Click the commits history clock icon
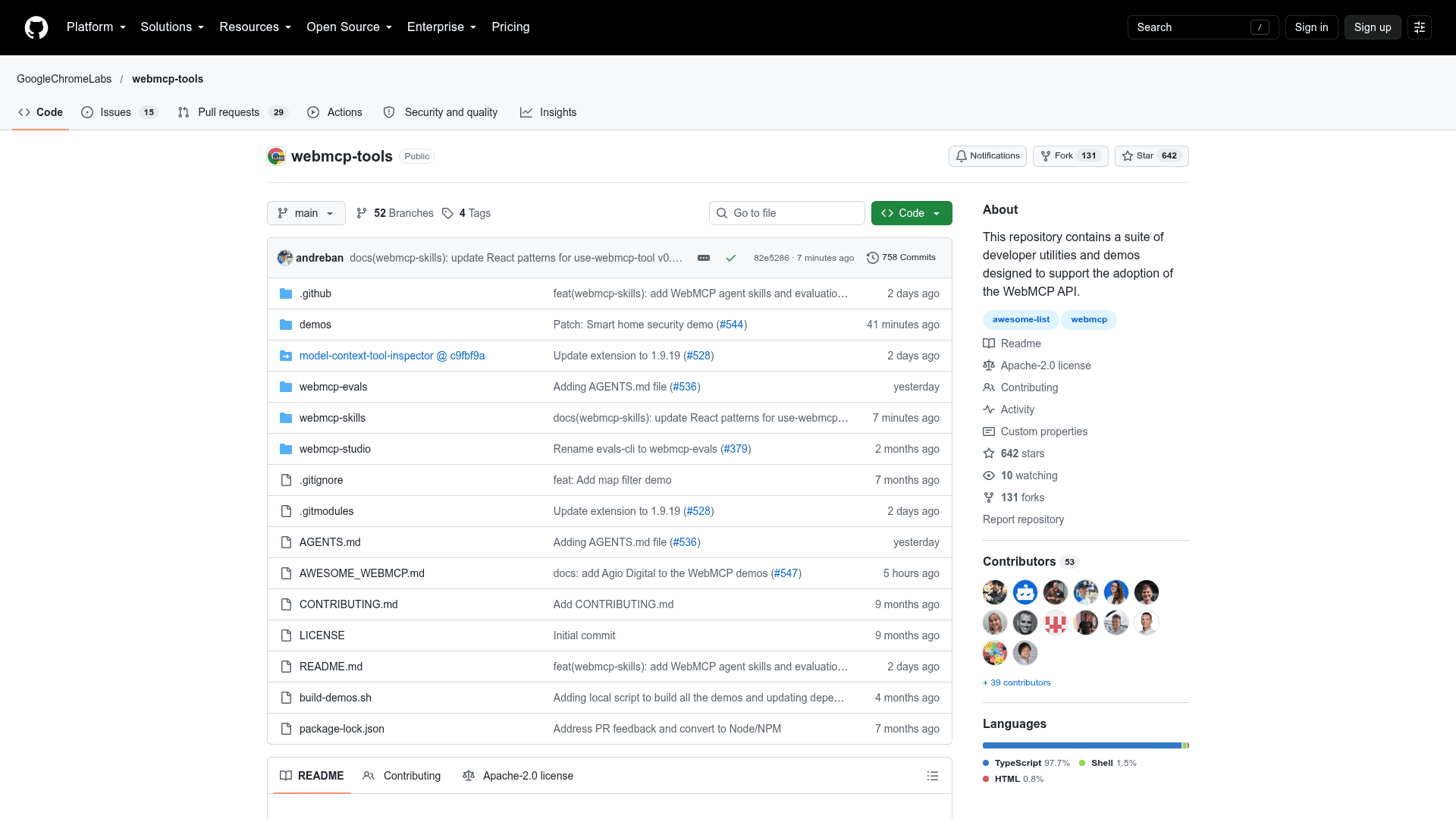 [873, 258]
